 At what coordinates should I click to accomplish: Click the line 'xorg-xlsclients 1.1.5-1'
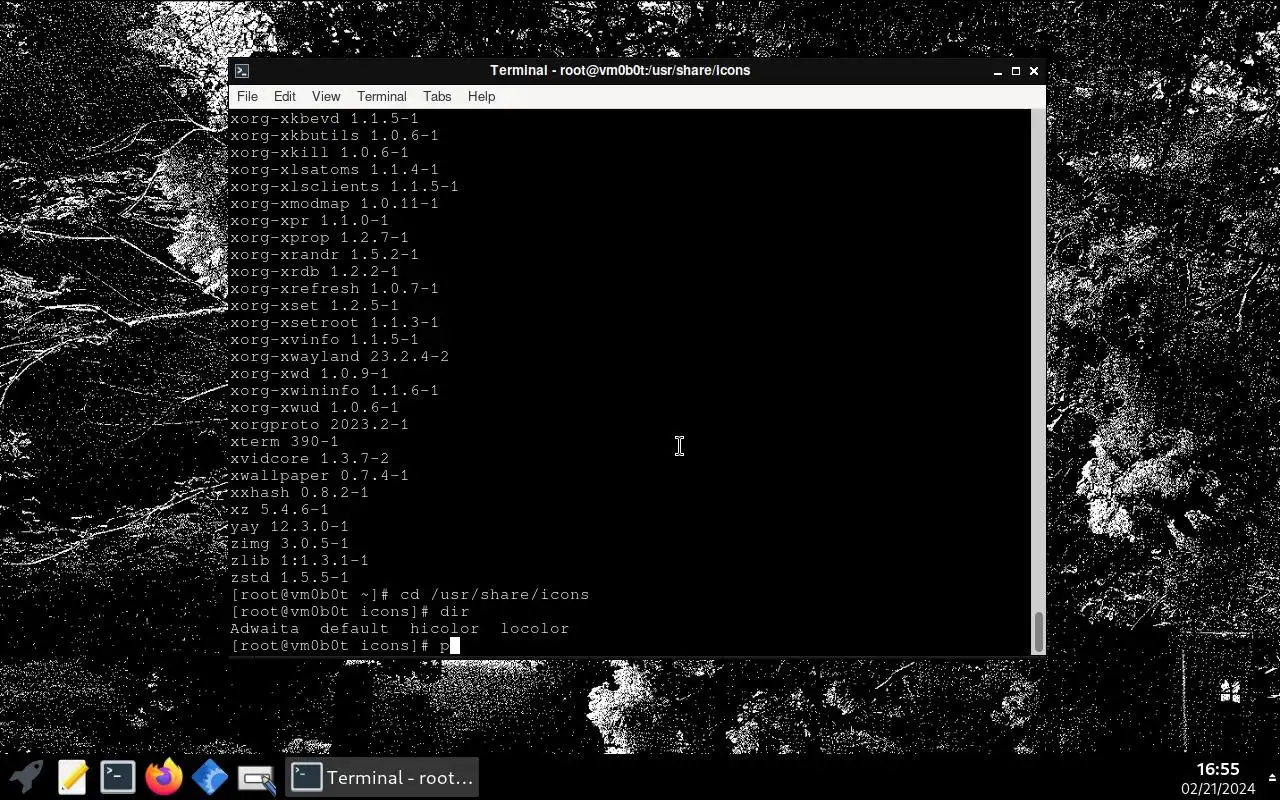pyautogui.click(x=344, y=186)
